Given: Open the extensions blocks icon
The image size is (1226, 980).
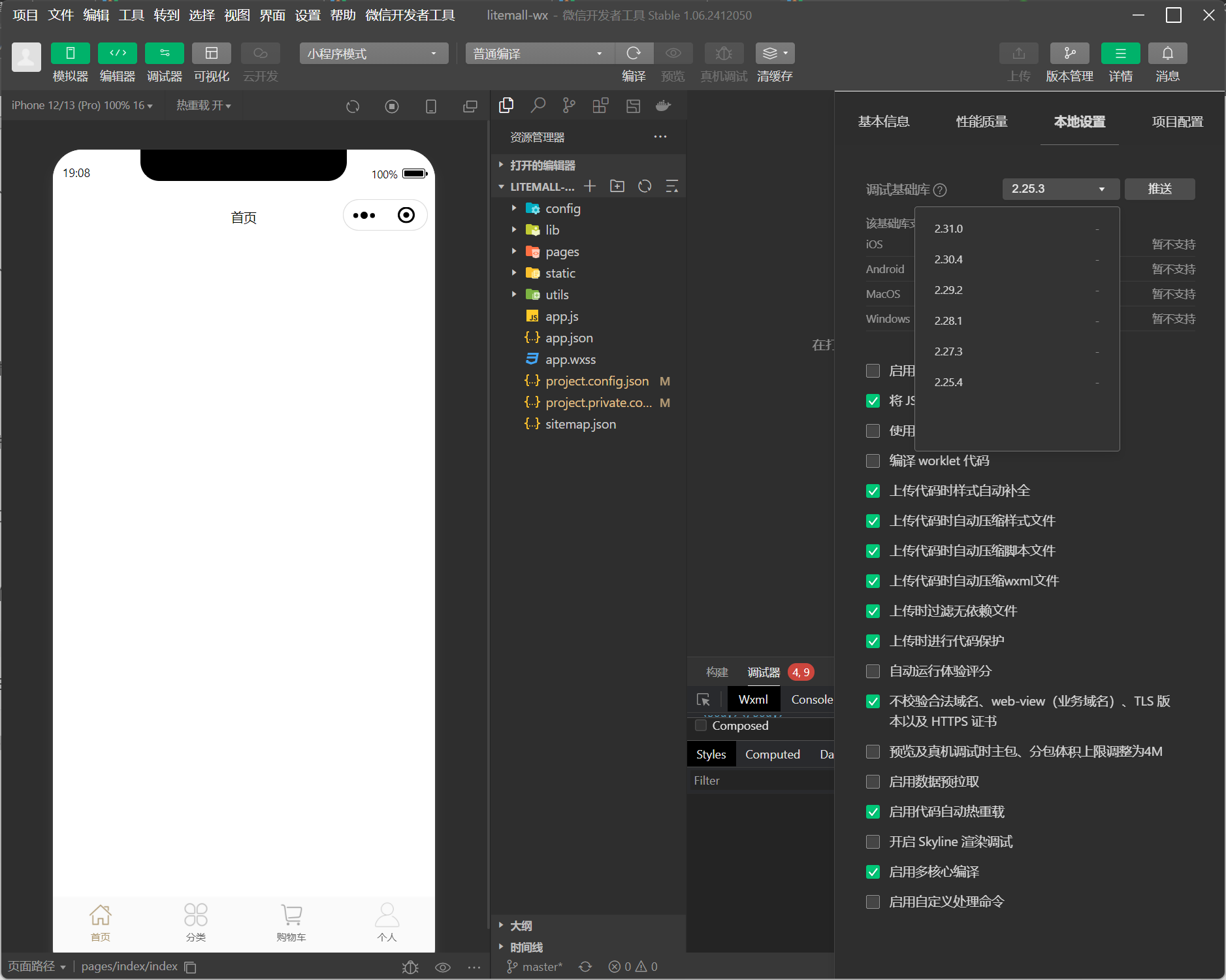Looking at the screenshot, I should [600, 106].
